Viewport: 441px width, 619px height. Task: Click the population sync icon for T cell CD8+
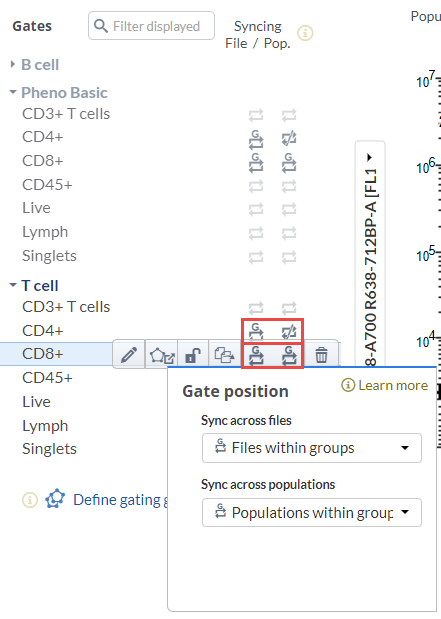[289, 355]
